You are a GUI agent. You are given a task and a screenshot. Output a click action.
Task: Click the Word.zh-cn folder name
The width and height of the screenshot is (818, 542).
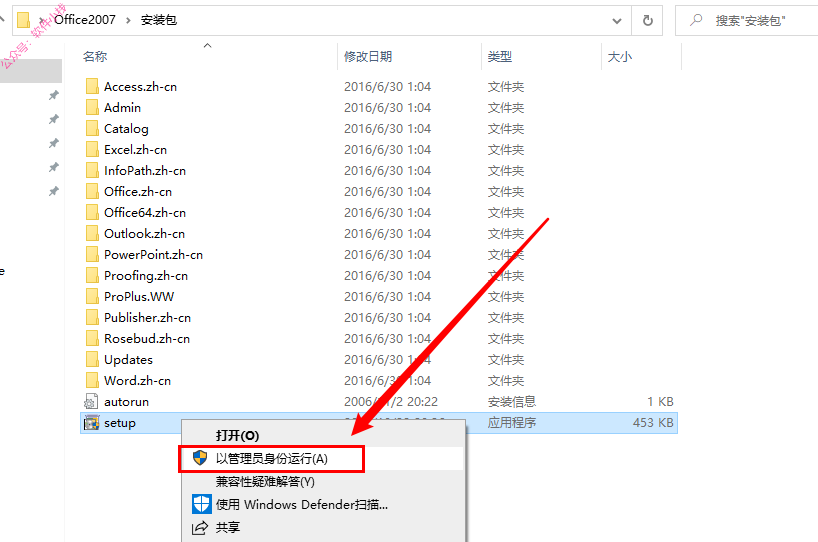138,380
